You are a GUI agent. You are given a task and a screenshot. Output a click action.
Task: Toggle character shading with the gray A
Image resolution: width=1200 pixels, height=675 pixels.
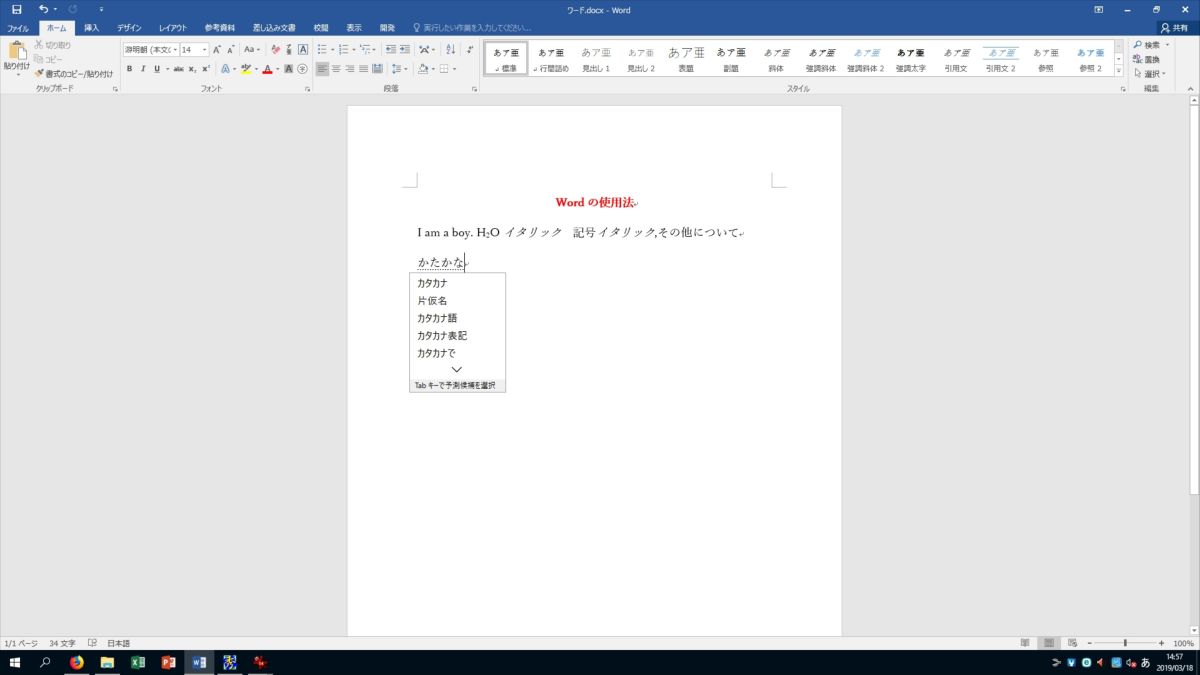pyautogui.click(x=289, y=69)
